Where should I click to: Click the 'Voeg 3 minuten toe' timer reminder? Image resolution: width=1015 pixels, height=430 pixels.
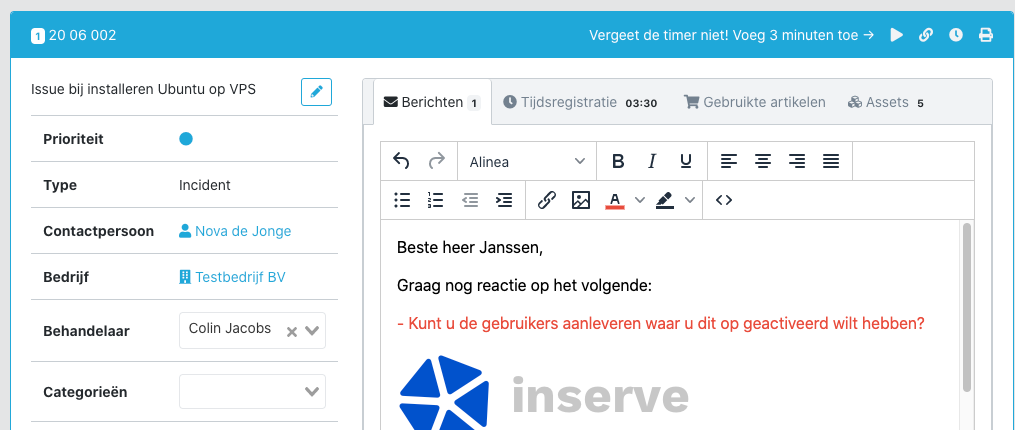click(x=732, y=35)
